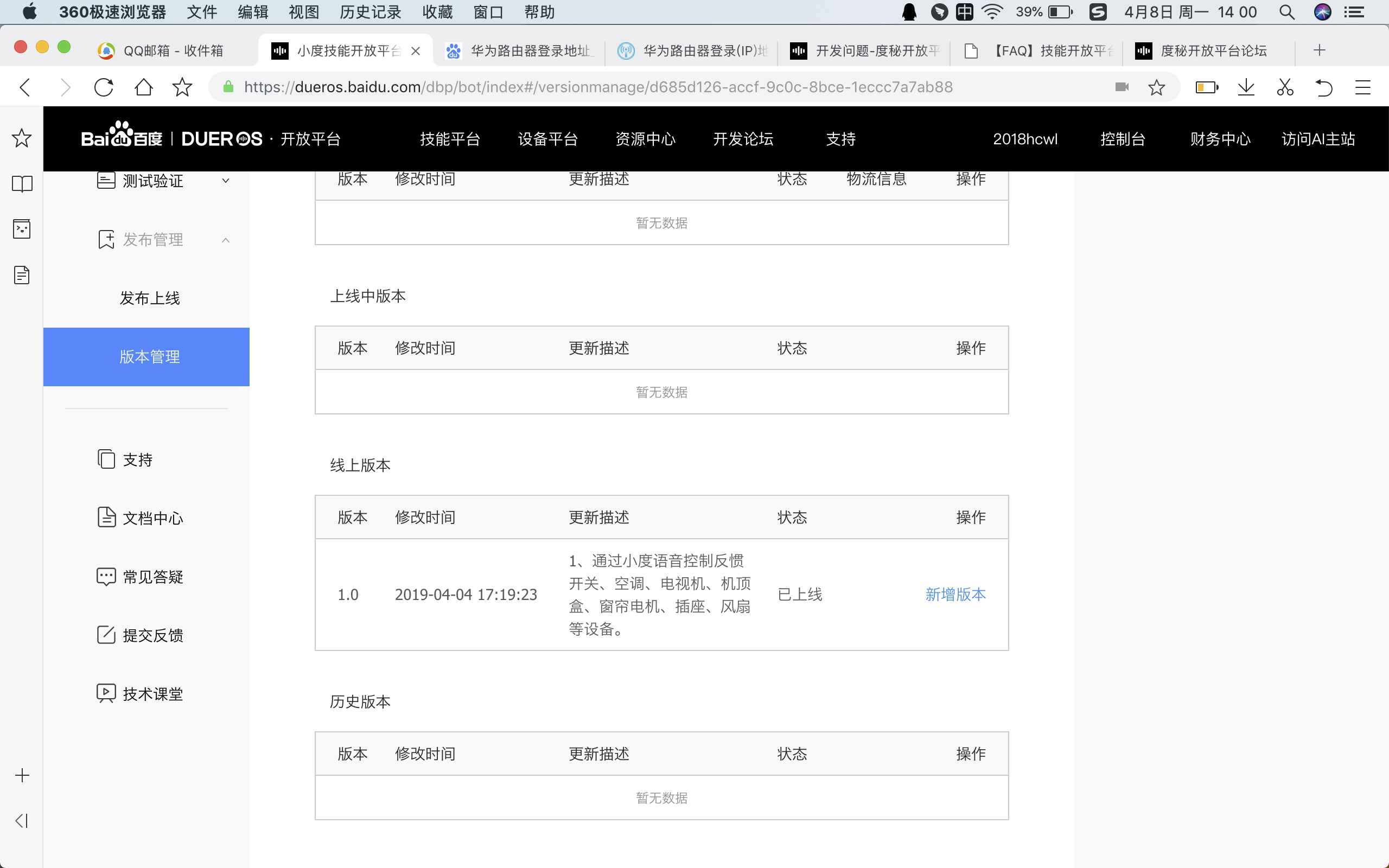Open 技术课堂 in left sidebar
Screen dimensions: 1389x868
point(140,693)
